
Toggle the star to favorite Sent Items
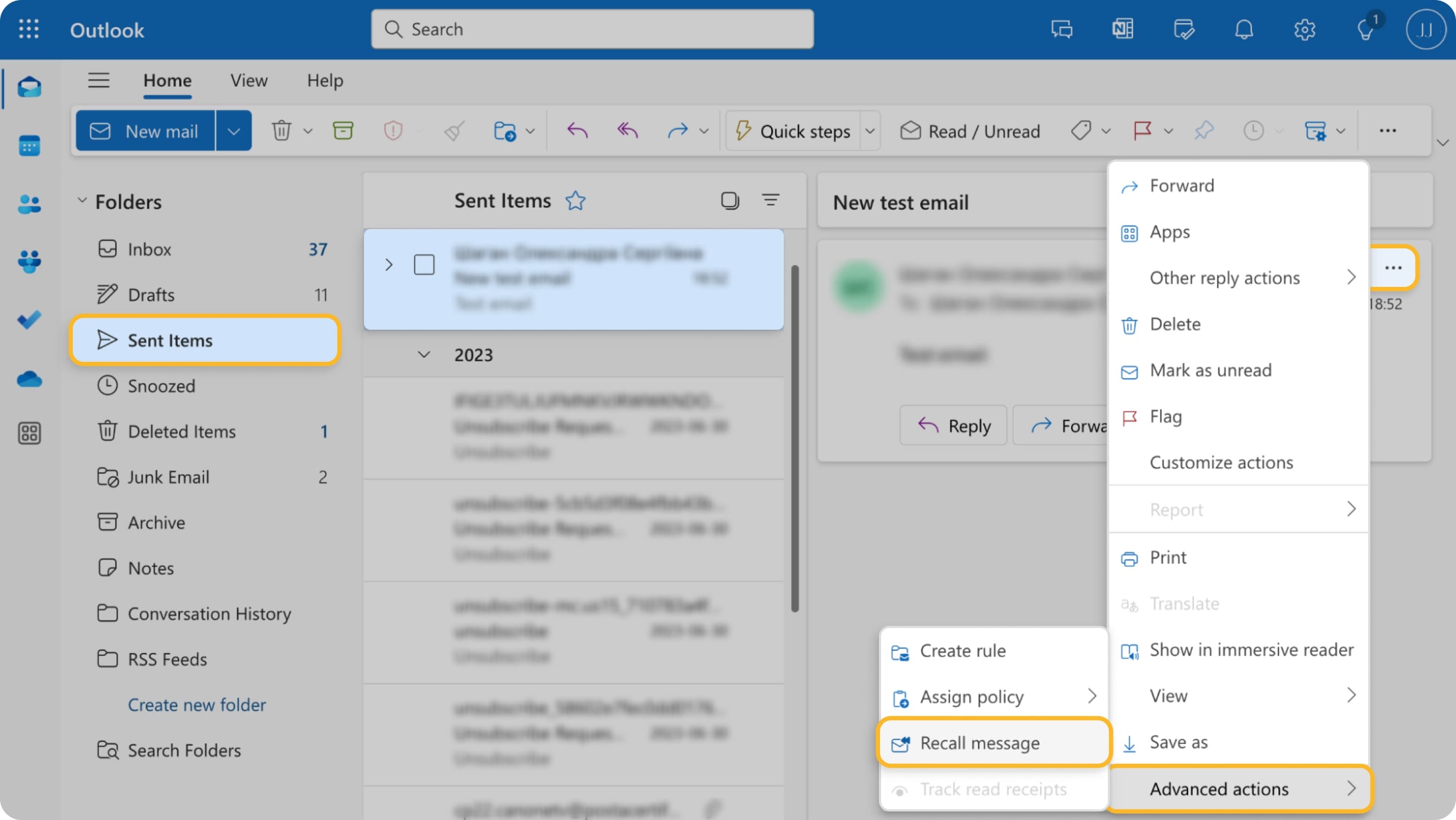[575, 200]
